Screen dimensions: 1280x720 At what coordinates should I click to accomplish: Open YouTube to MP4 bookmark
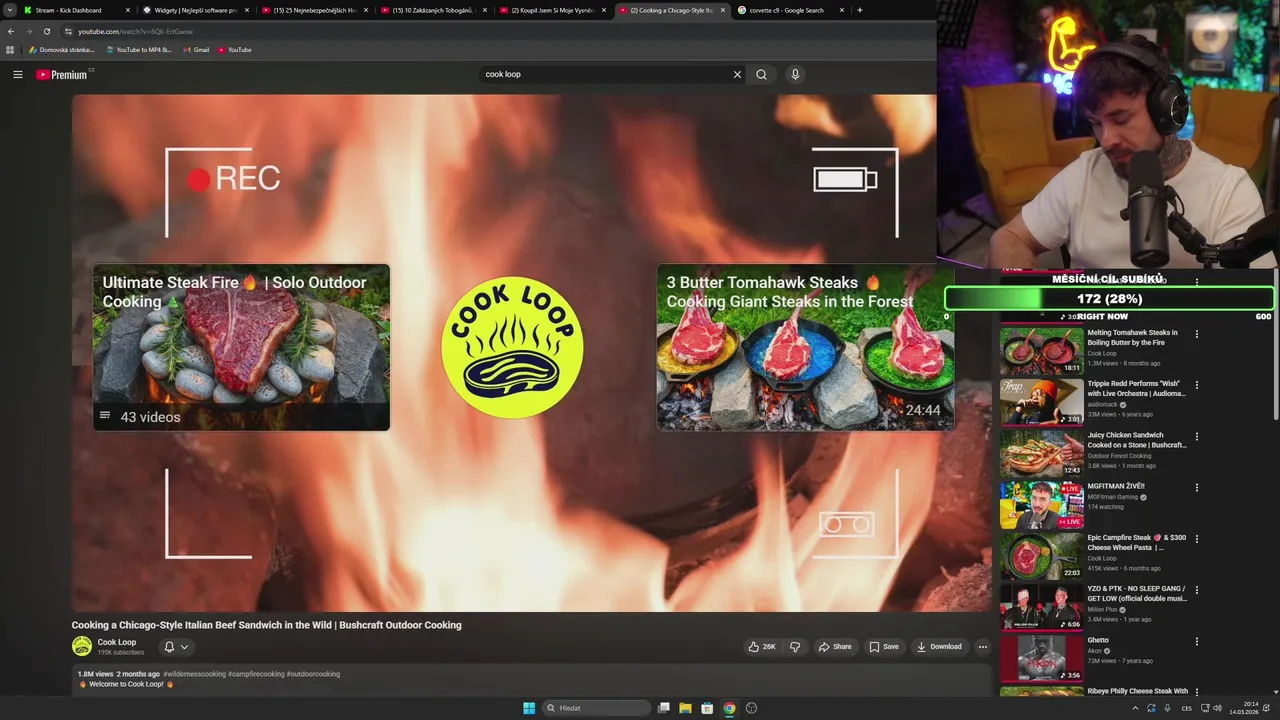139,50
